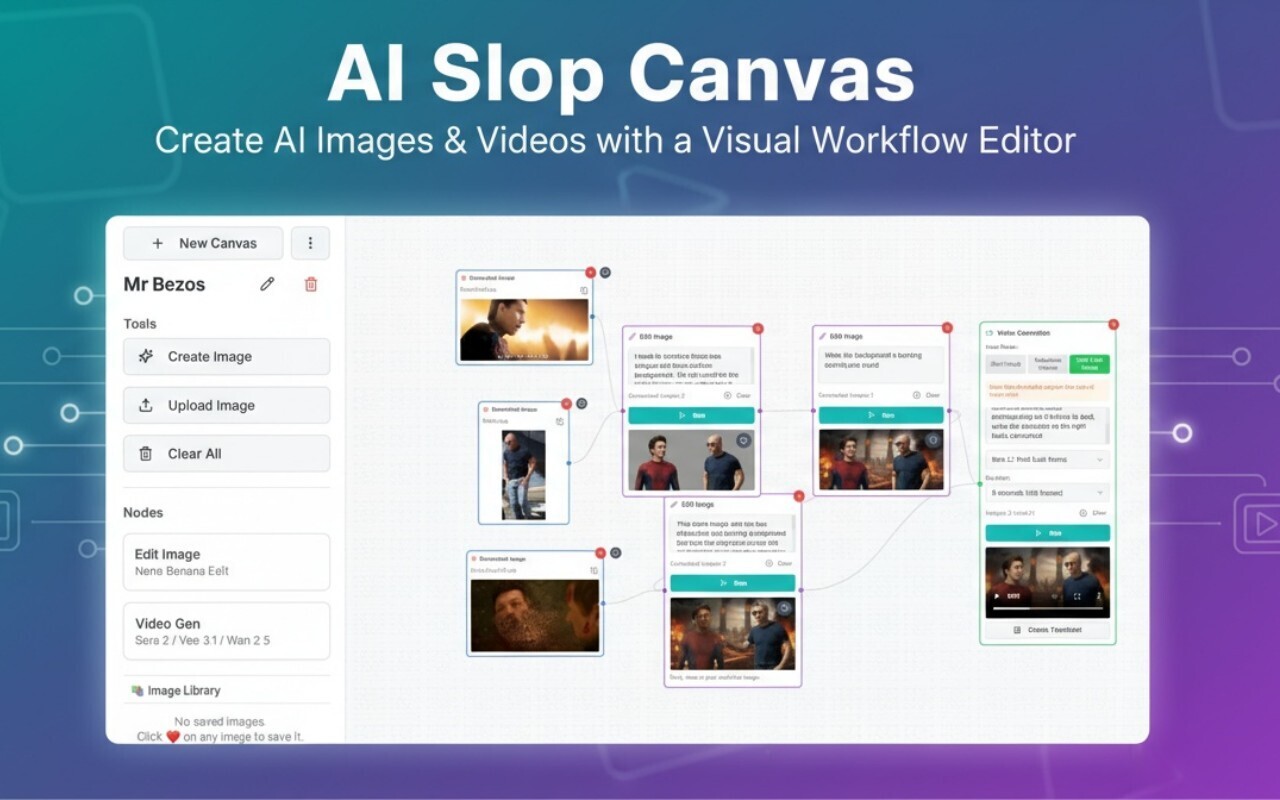Click the settings gear next to Clear in Video Generation
This screenshot has height=800, width=1280.
pos(1081,510)
